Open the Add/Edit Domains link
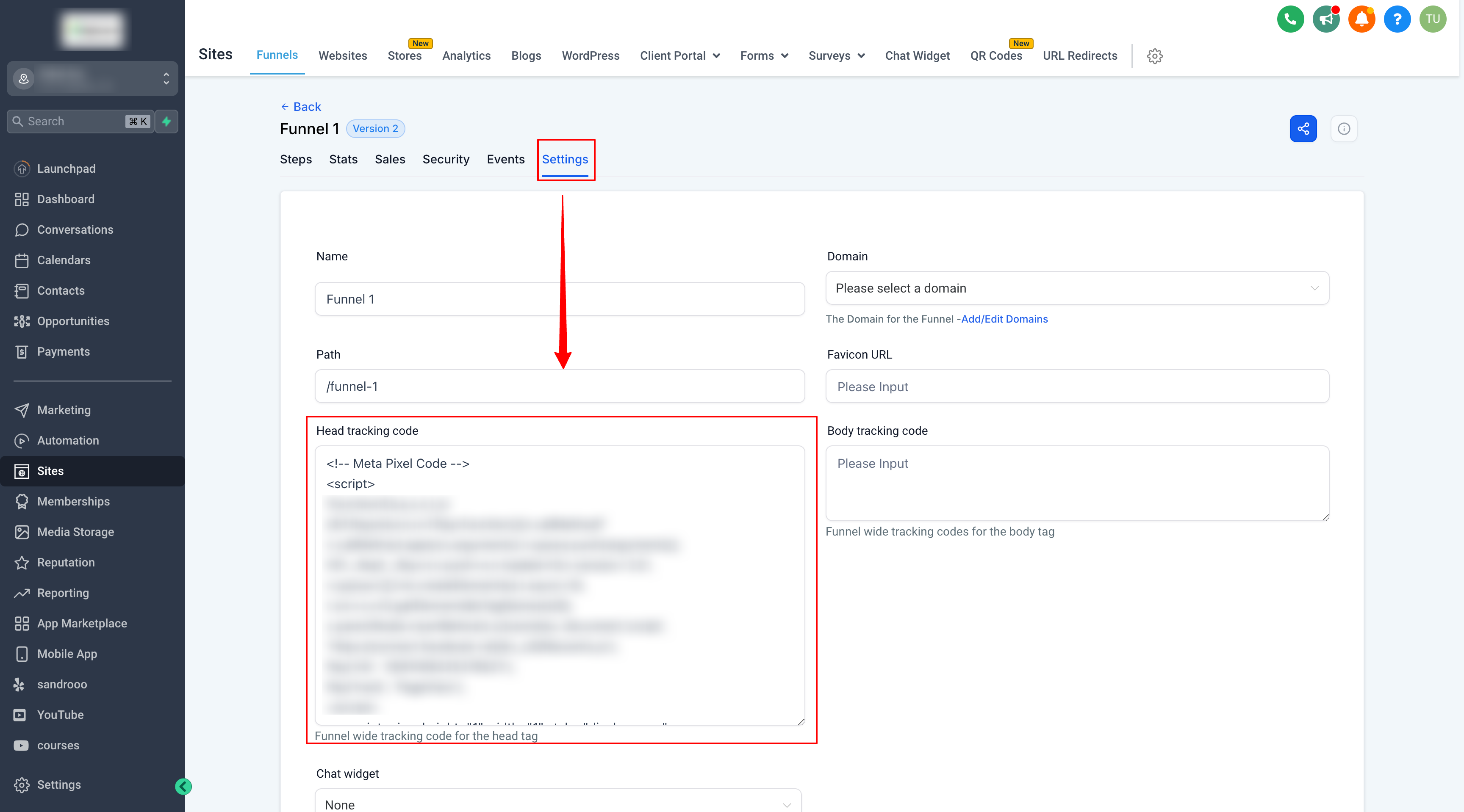 (1004, 319)
